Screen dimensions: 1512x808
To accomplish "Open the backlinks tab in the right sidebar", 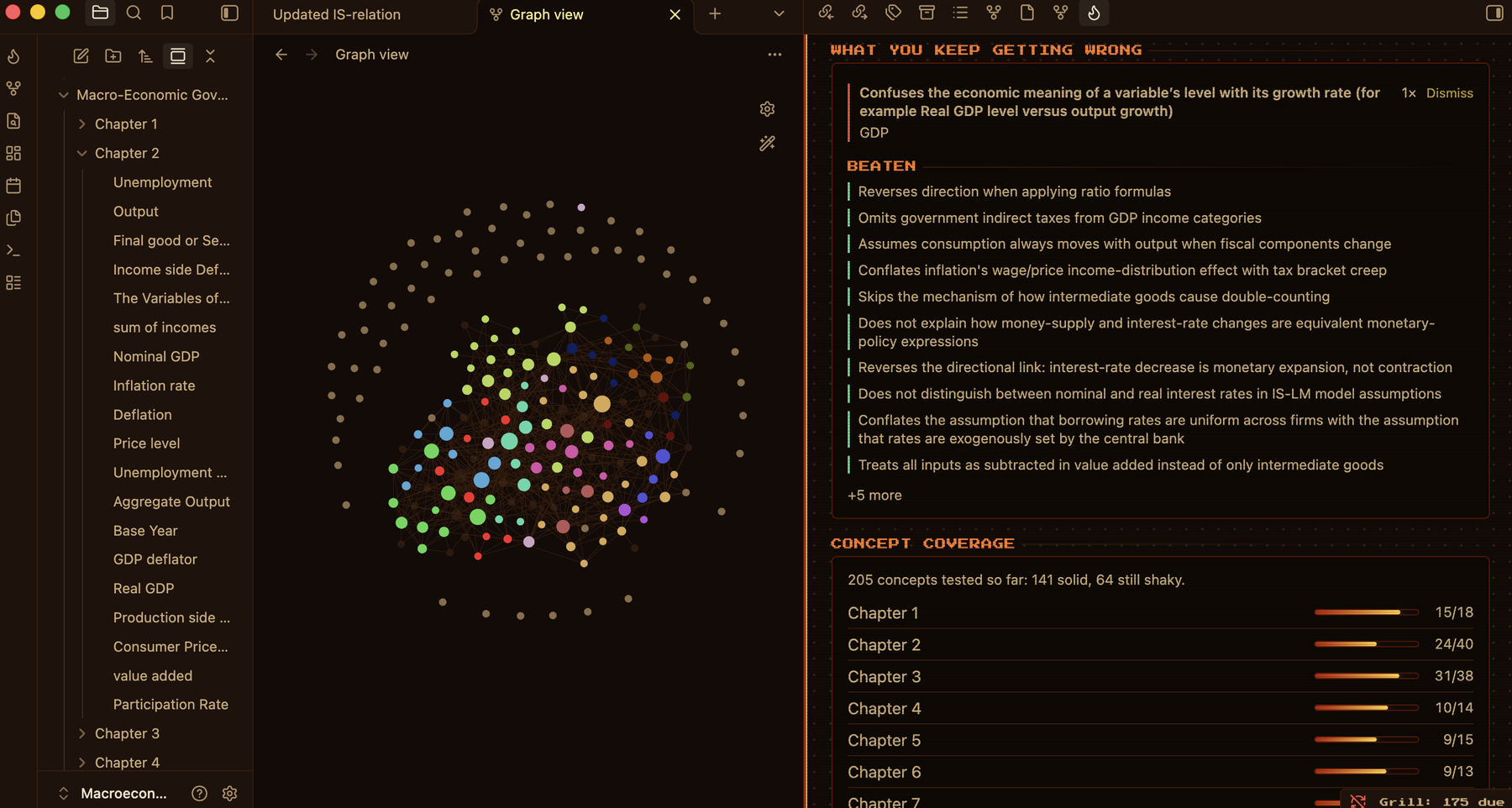I will click(826, 13).
